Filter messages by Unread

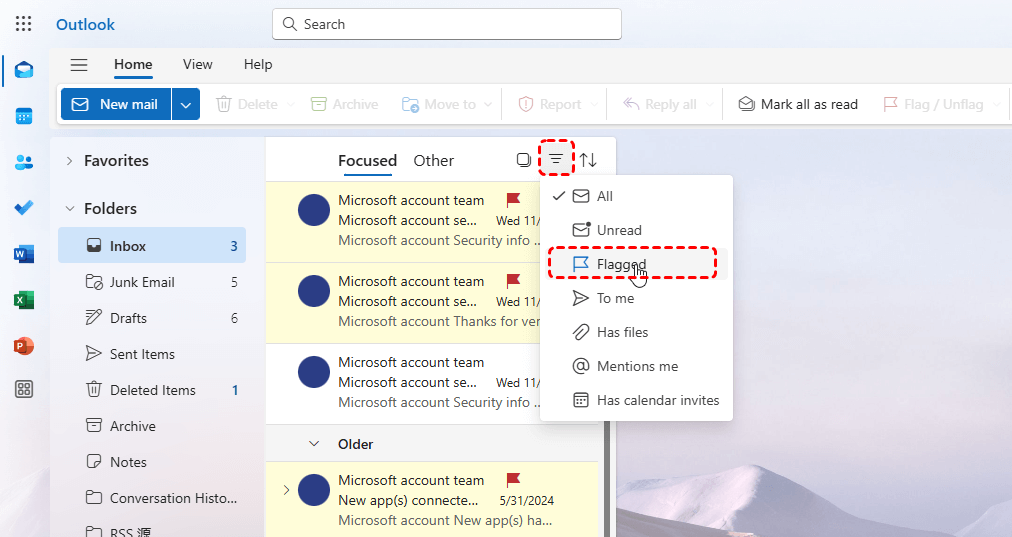pos(636,230)
